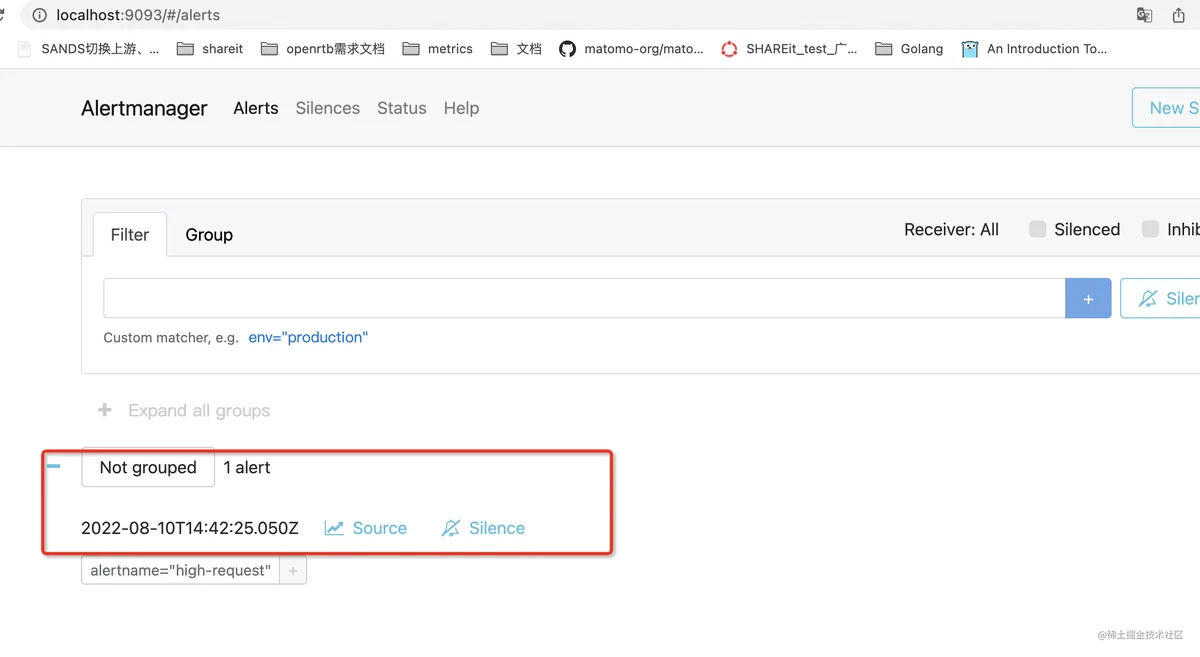
Task: Focus the filter matcher input field
Action: pos(585,298)
